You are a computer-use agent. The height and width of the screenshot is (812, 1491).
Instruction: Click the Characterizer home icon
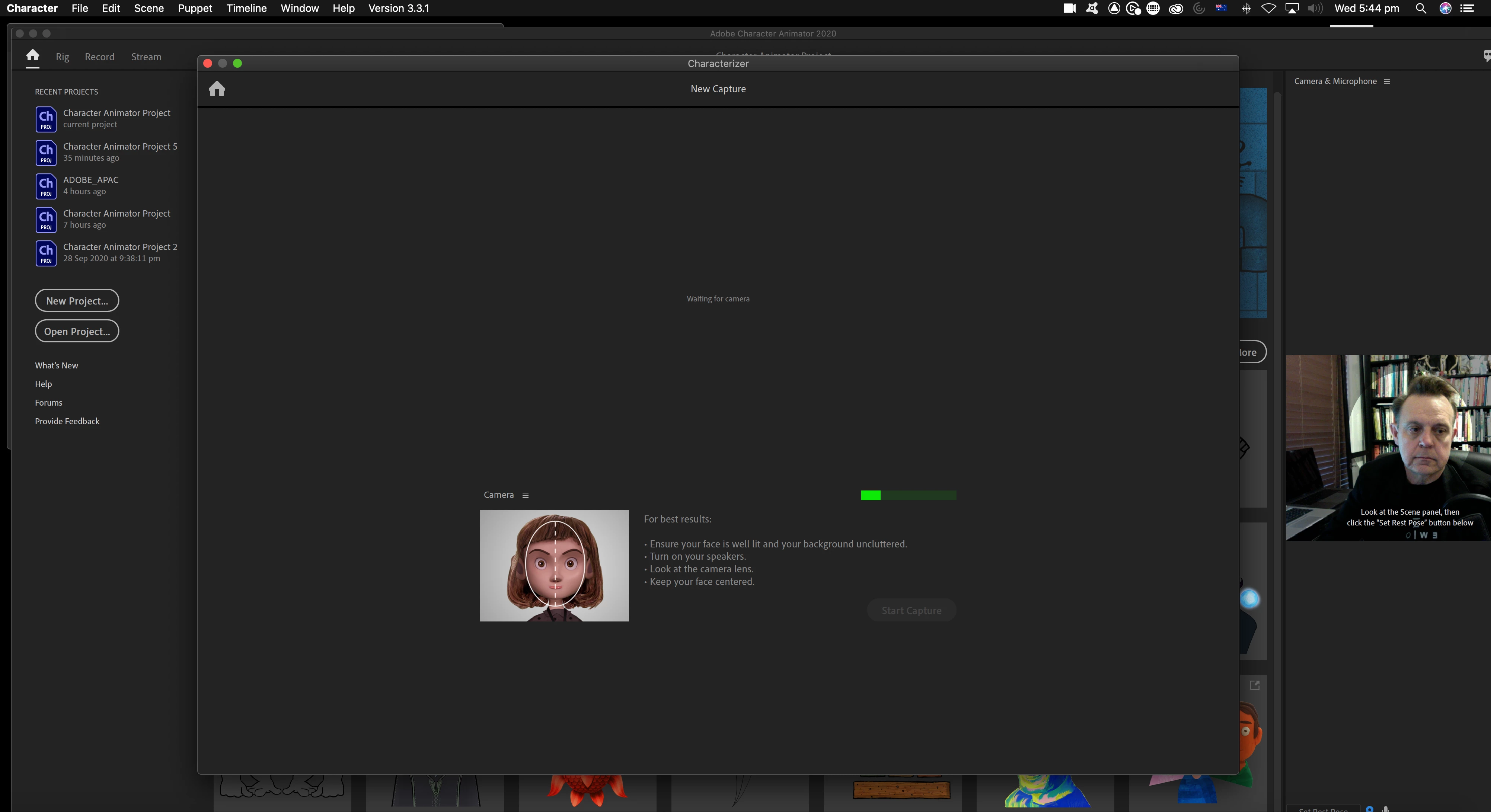coord(217,89)
